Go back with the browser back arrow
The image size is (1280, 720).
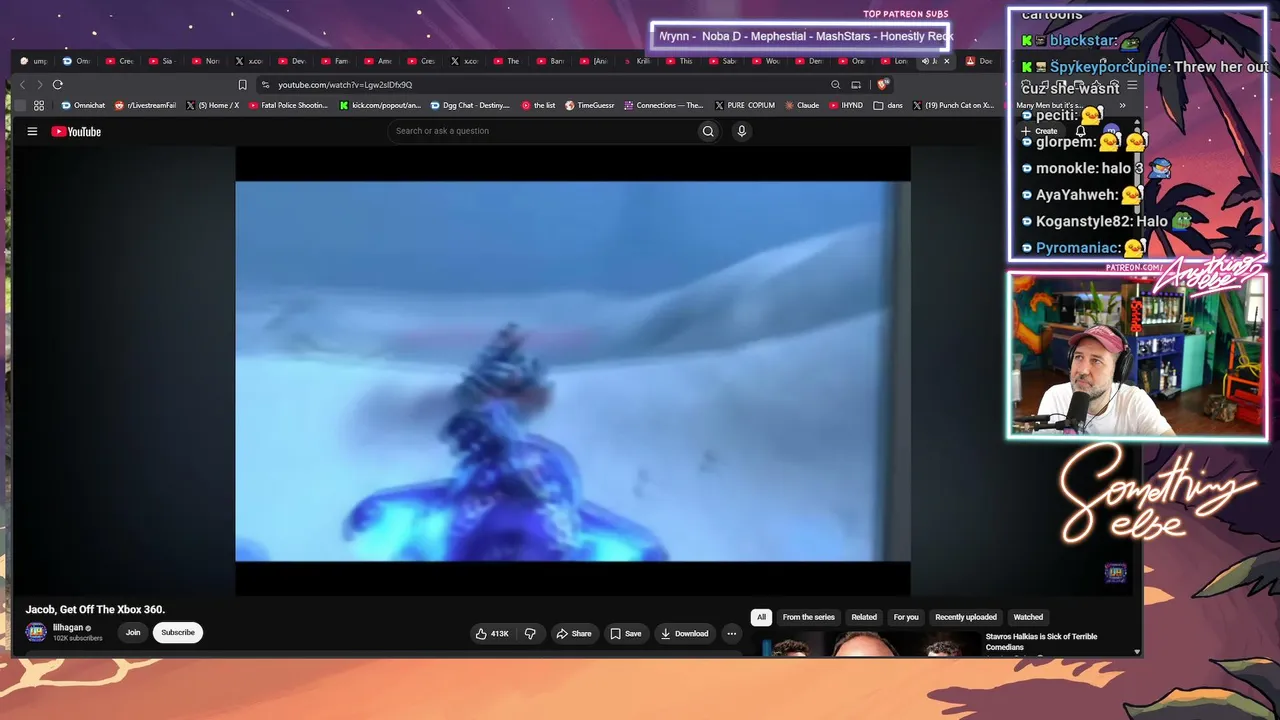pos(22,85)
